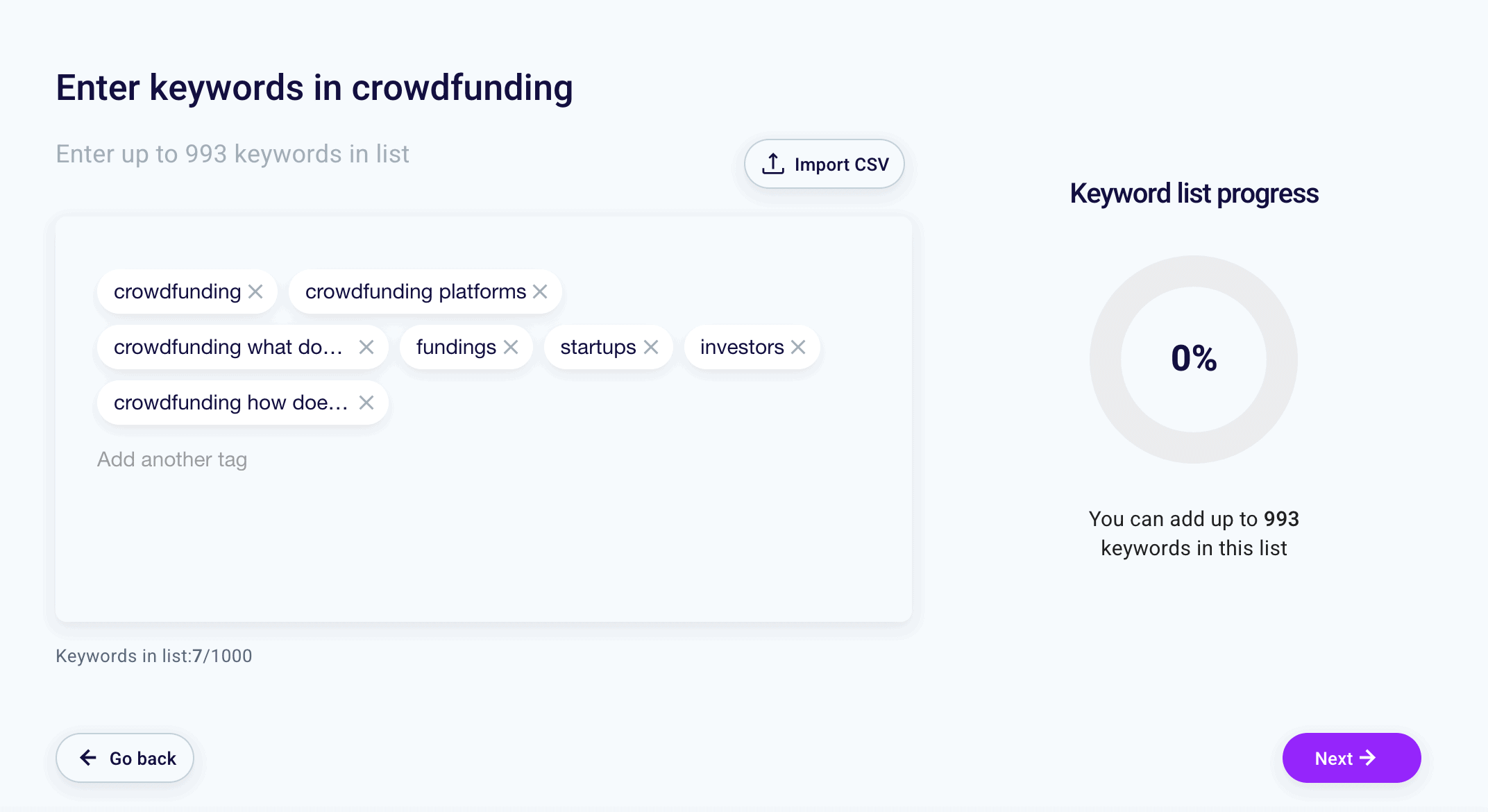
Task: Select the 'fundings' tag label
Action: (456, 347)
